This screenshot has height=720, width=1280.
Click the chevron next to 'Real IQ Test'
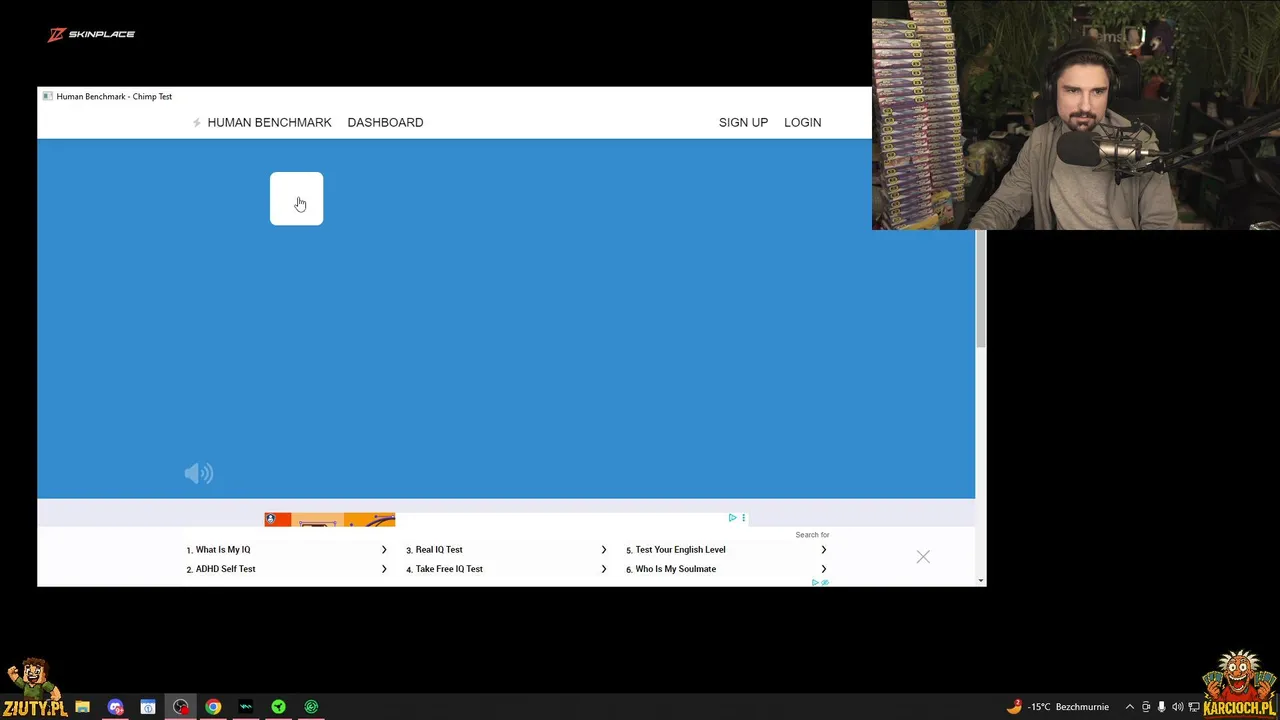(604, 549)
